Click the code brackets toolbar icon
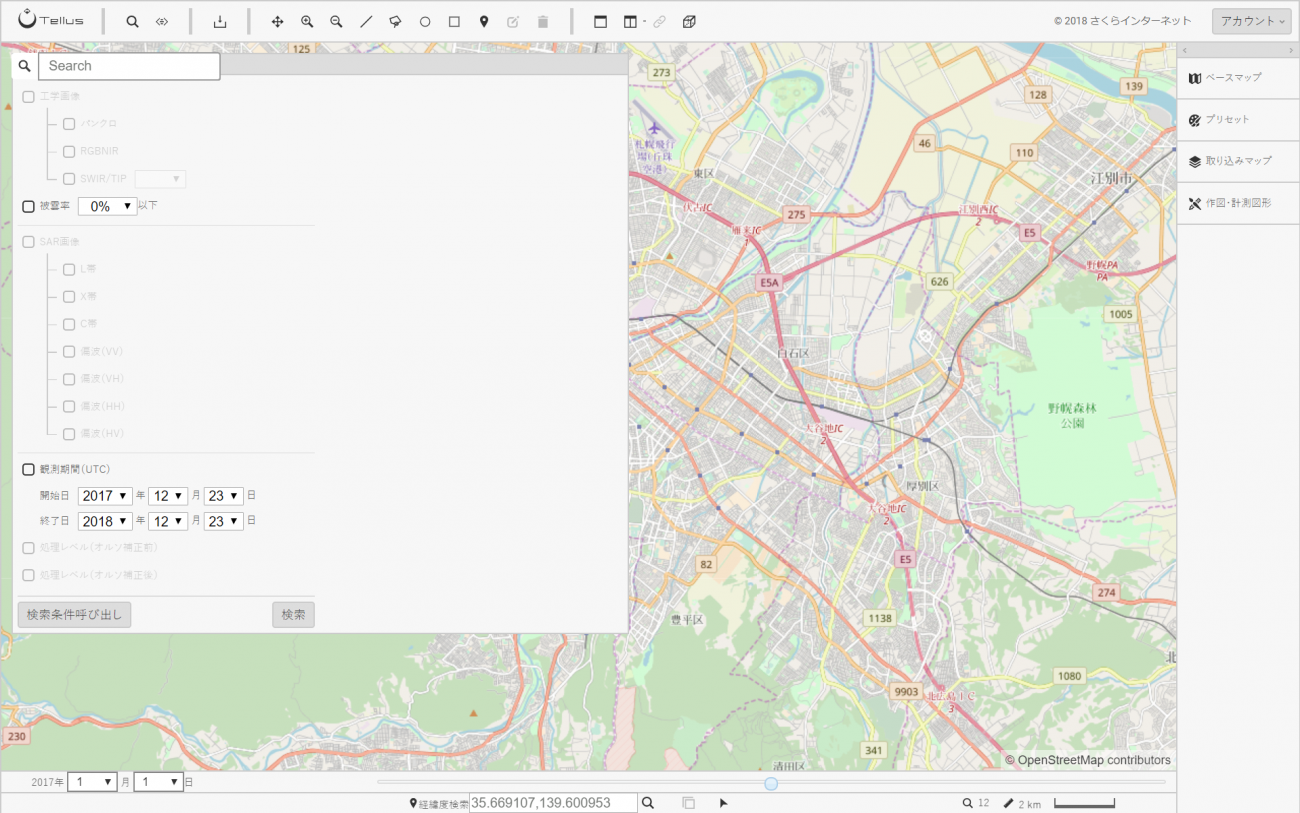The width and height of the screenshot is (1300, 813). [x=162, y=21]
